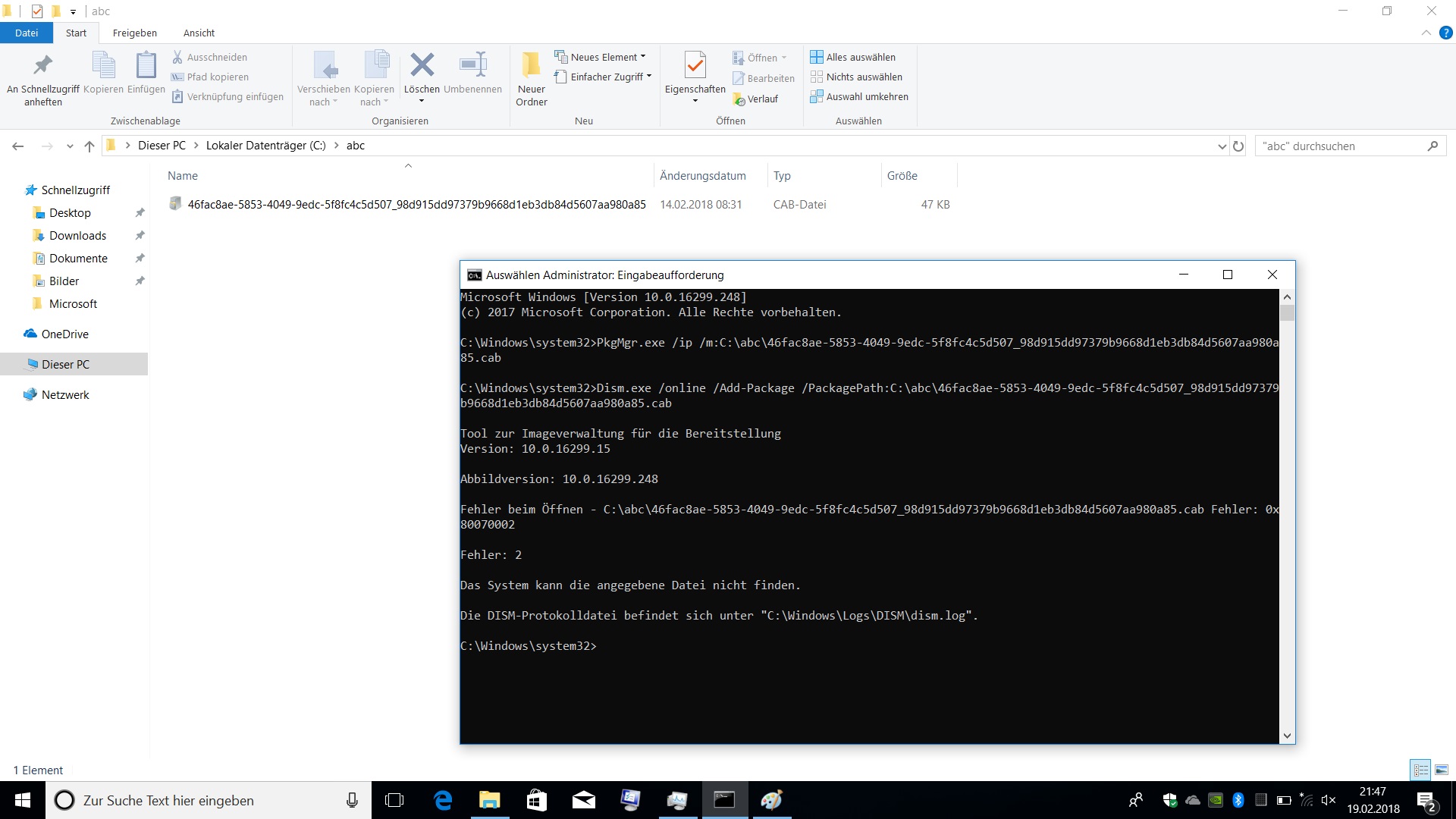The width and height of the screenshot is (1456, 819).
Task: Open the Ansicht ribbon tab
Action: [199, 33]
